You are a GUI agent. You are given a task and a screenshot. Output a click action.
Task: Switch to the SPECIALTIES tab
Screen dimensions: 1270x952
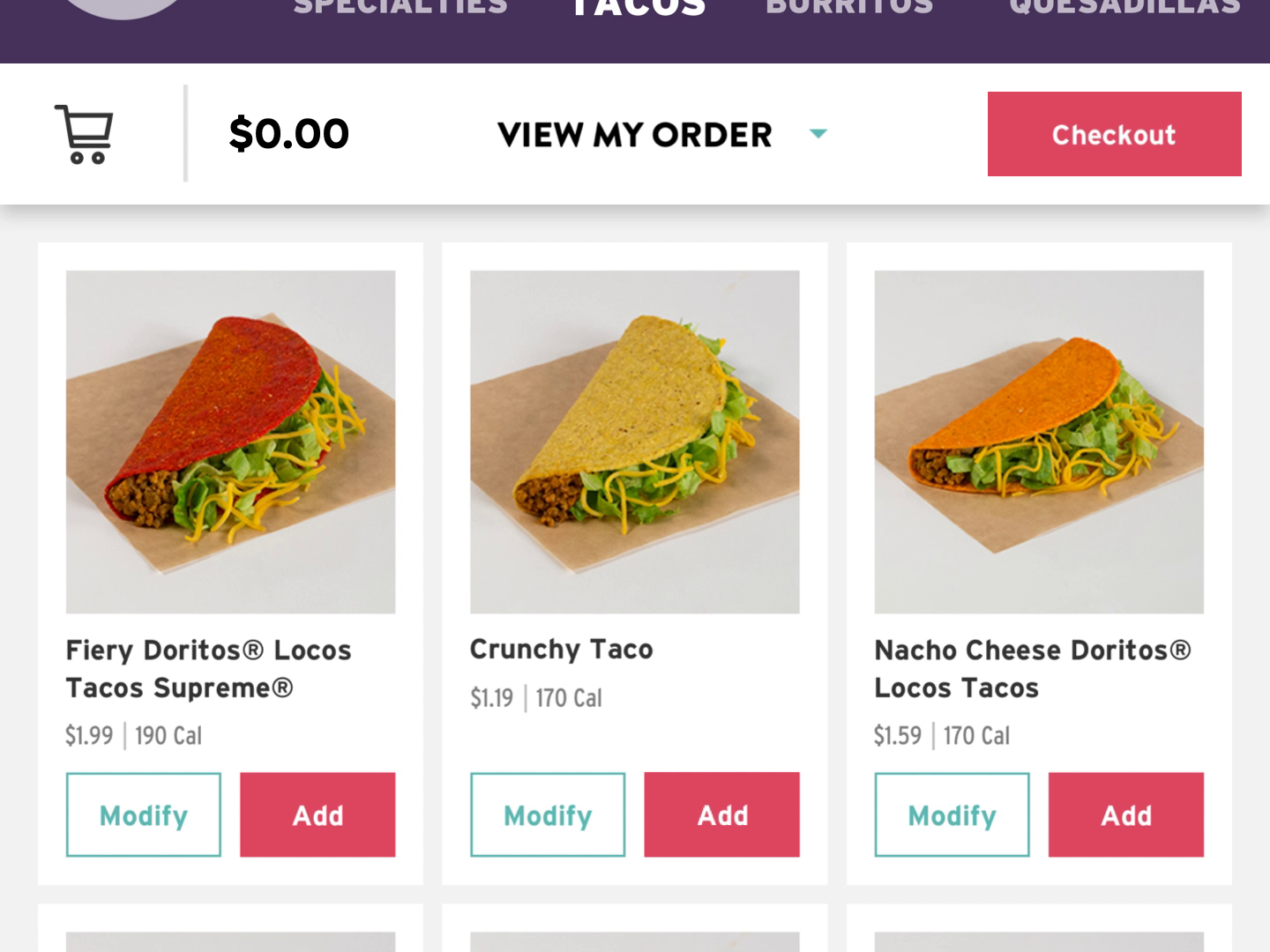(x=401, y=7)
